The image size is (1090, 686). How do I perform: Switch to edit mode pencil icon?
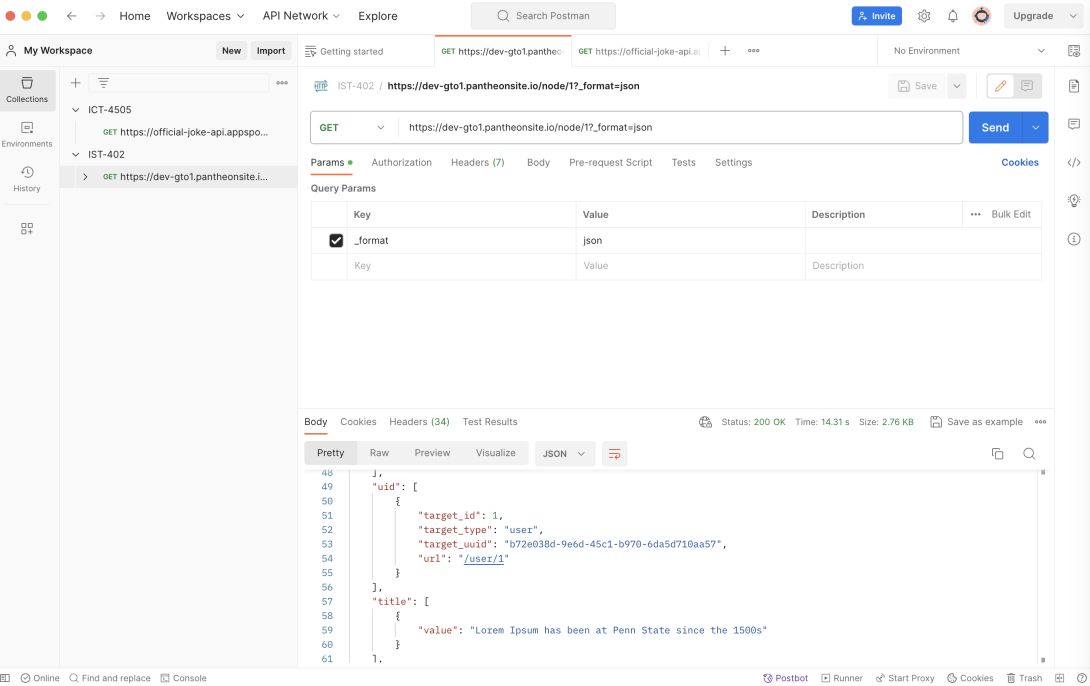pyautogui.click(x=1000, y=86)
